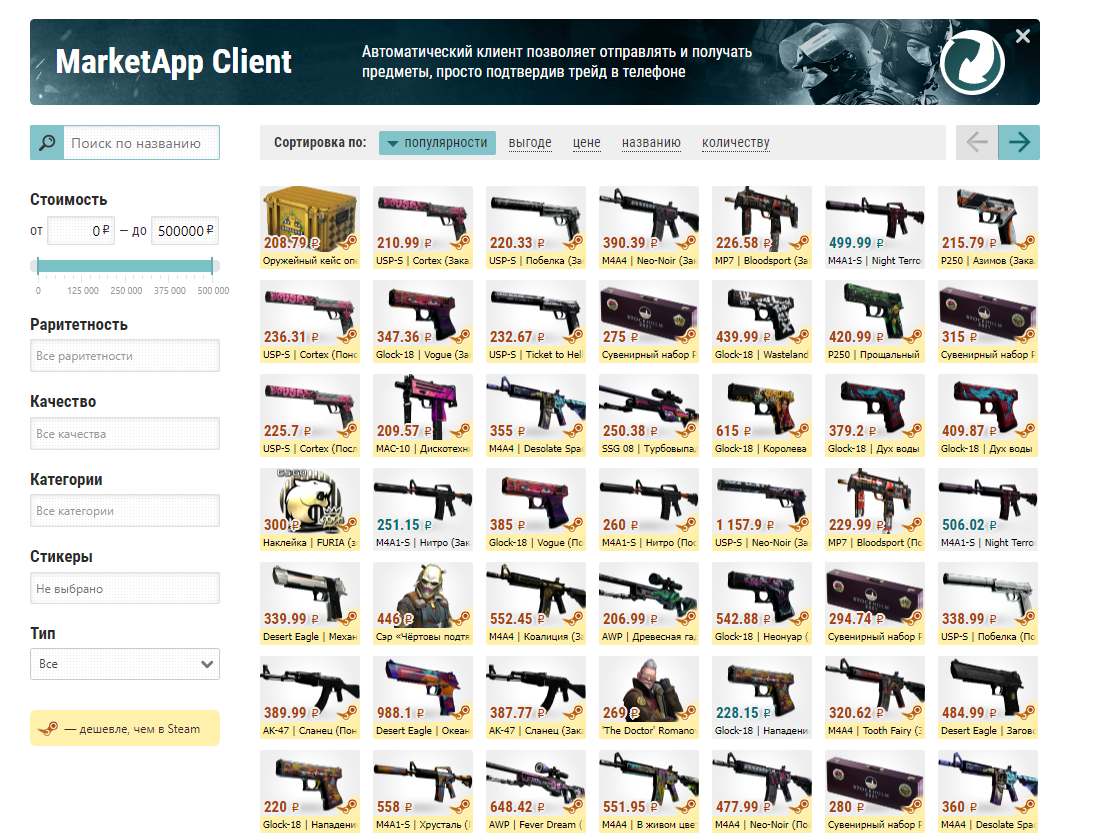Open Desert Eagle Механо item priced 339.99
Image resolution: width=1104 pixels, height=838 pixels.
[310, 604]
